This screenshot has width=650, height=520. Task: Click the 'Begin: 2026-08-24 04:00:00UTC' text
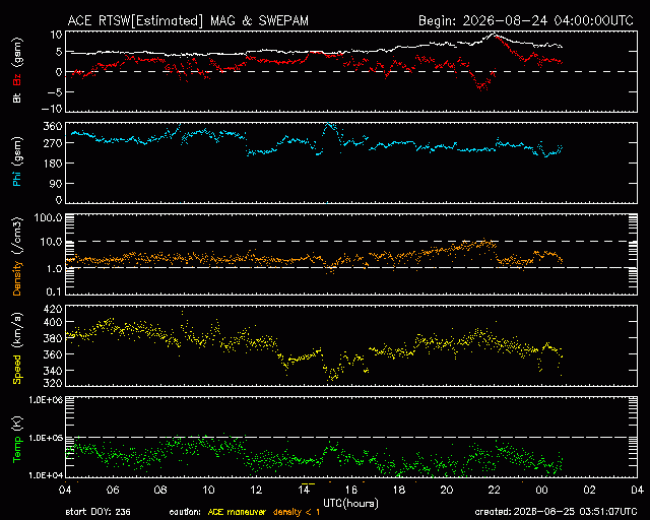coord(526,21)
